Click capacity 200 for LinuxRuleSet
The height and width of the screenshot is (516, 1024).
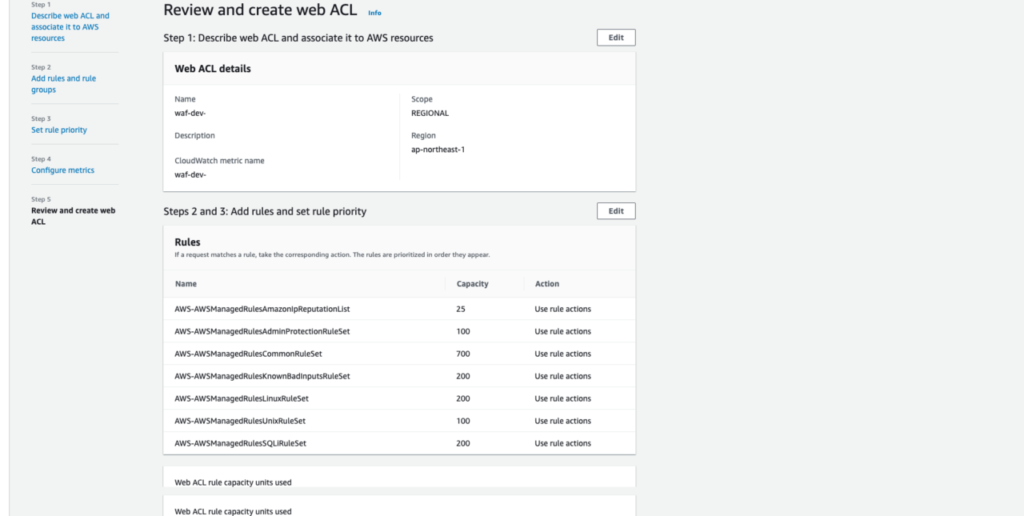[463, 398]
